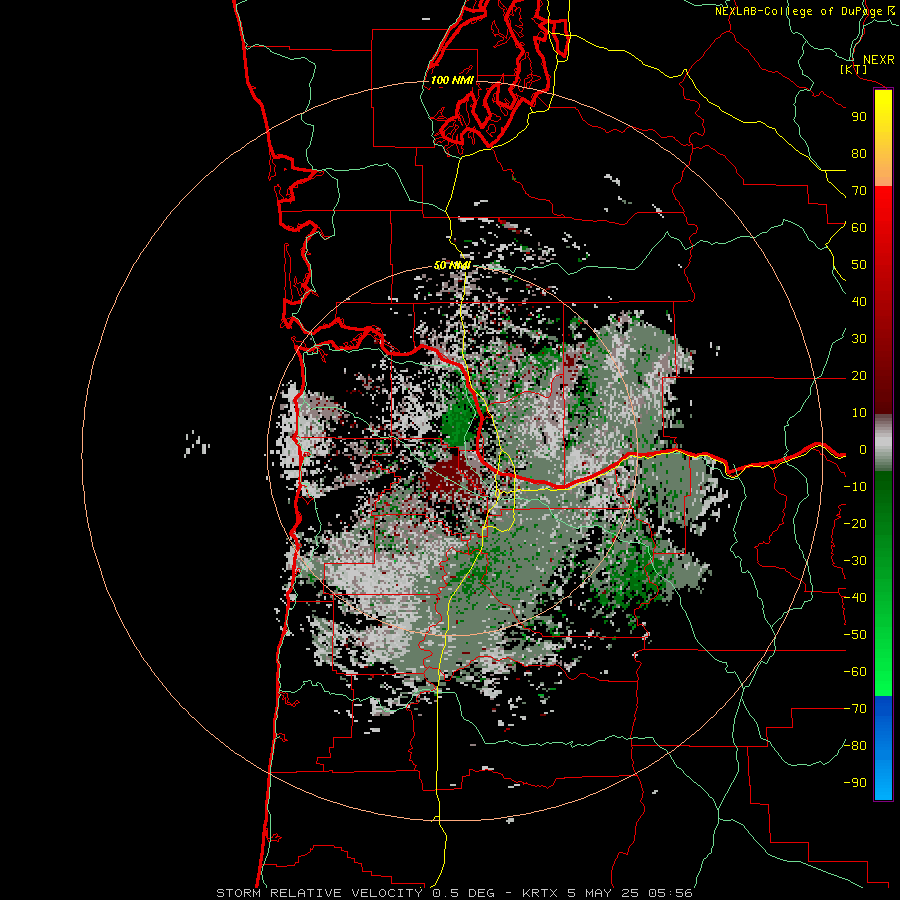Click the 0.5 DEG elevation text
The height and width of the screenshot is (900, 900).
pyautogui.click(x=472, y=893)
